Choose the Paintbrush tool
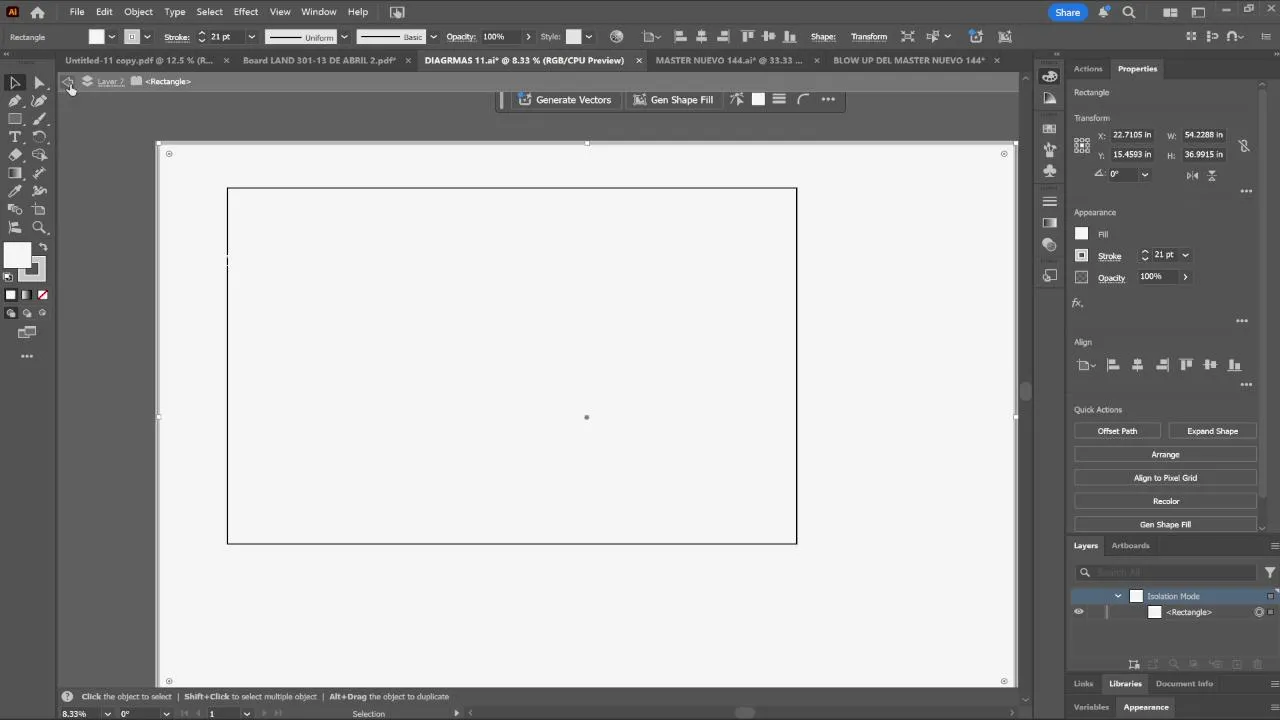1280x720 pixels. (39, 119)
